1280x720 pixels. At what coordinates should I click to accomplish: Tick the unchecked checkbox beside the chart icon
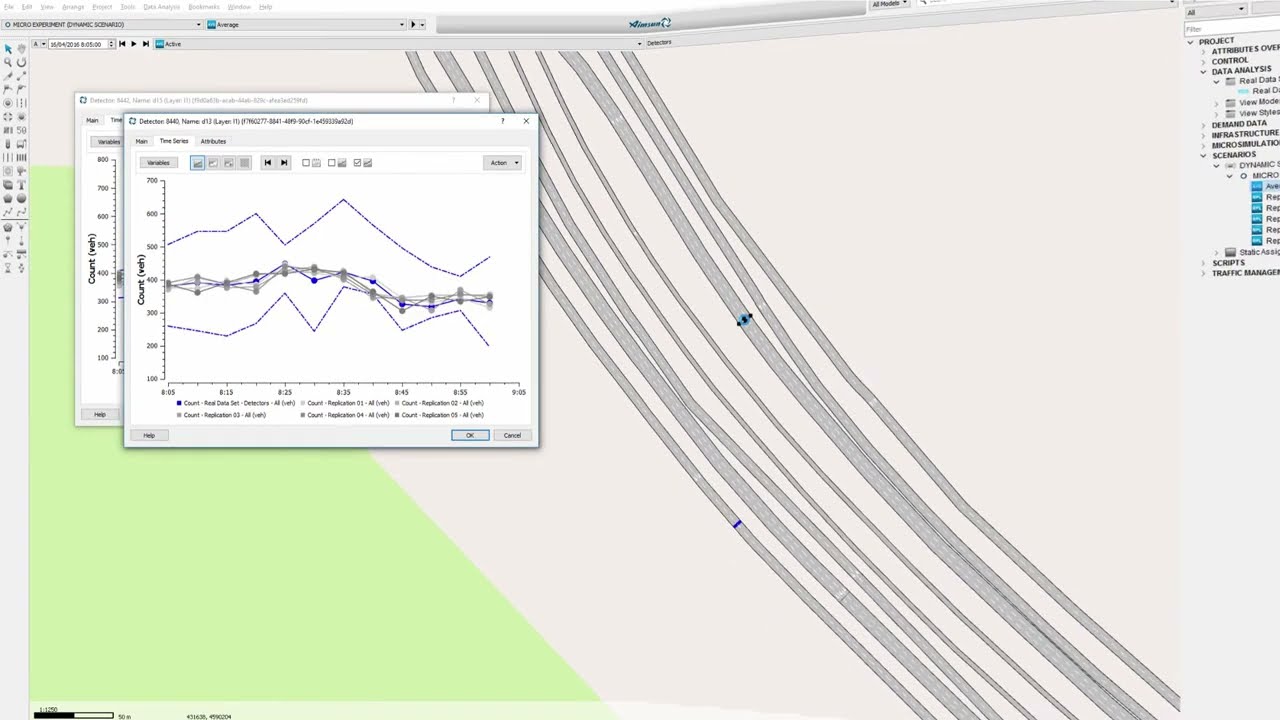pyautogui.click(x=331, y=162)
